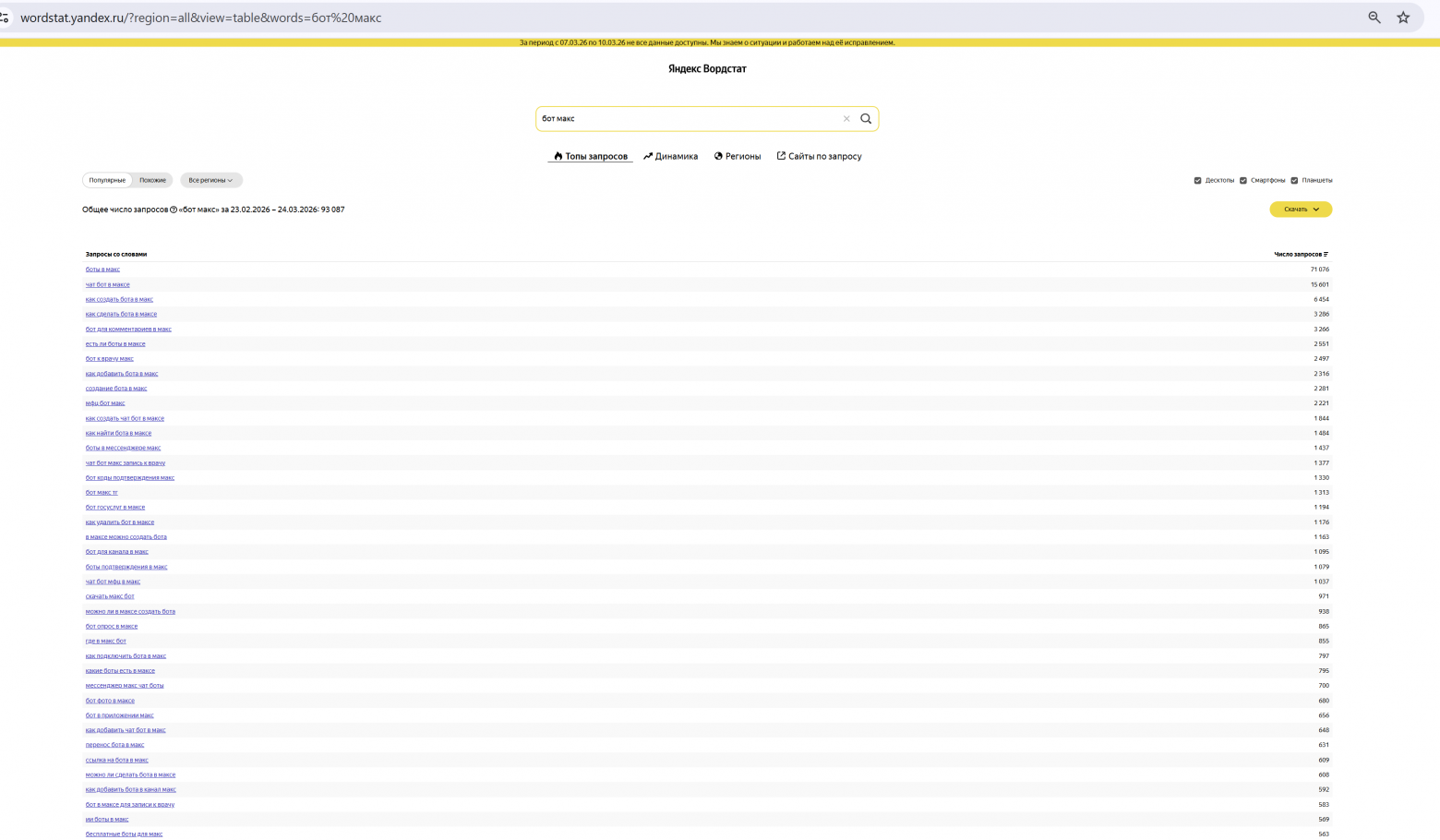Open the link 'бот для комментариев в макс'
The height and width of the screenshot is (840, 1440).
tap(128, 329)
